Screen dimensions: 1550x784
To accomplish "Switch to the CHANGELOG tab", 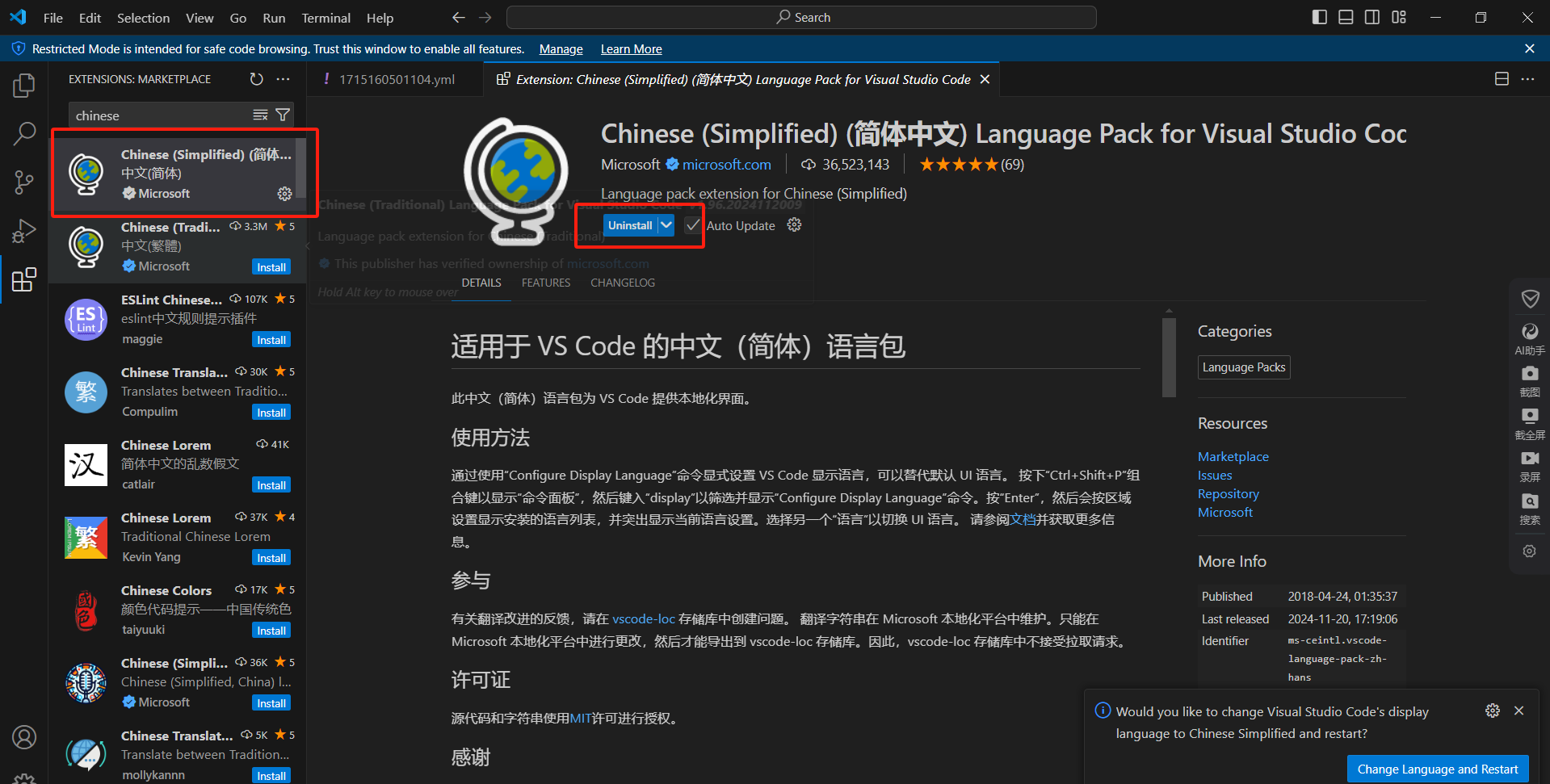I will point(623,283).
